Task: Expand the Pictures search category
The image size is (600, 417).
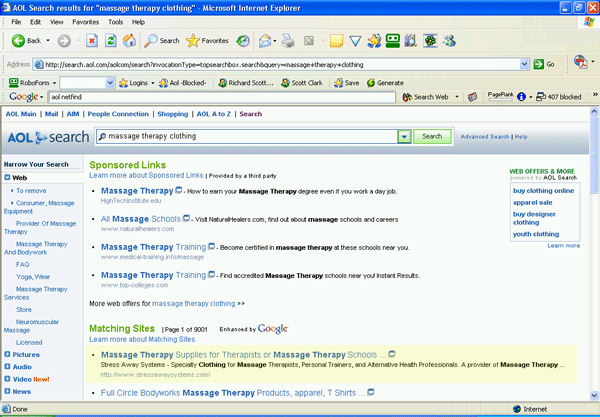Action: pyautogui.click(x=7, y=354)
